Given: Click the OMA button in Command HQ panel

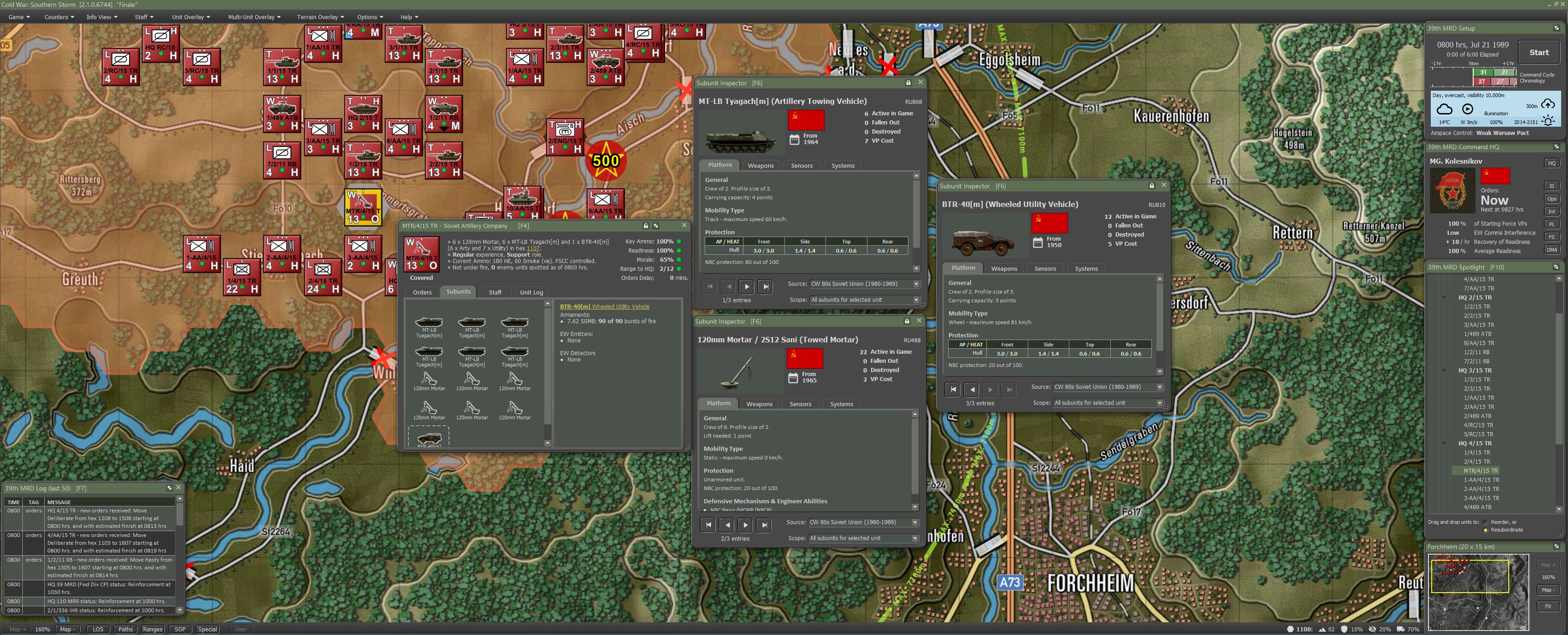Looking at the screenshot, I should click(1552, 250).
